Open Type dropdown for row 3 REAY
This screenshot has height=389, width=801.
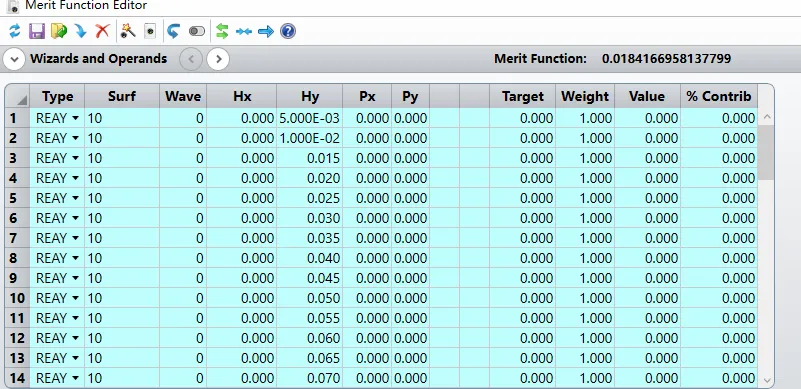click(76, 158)
